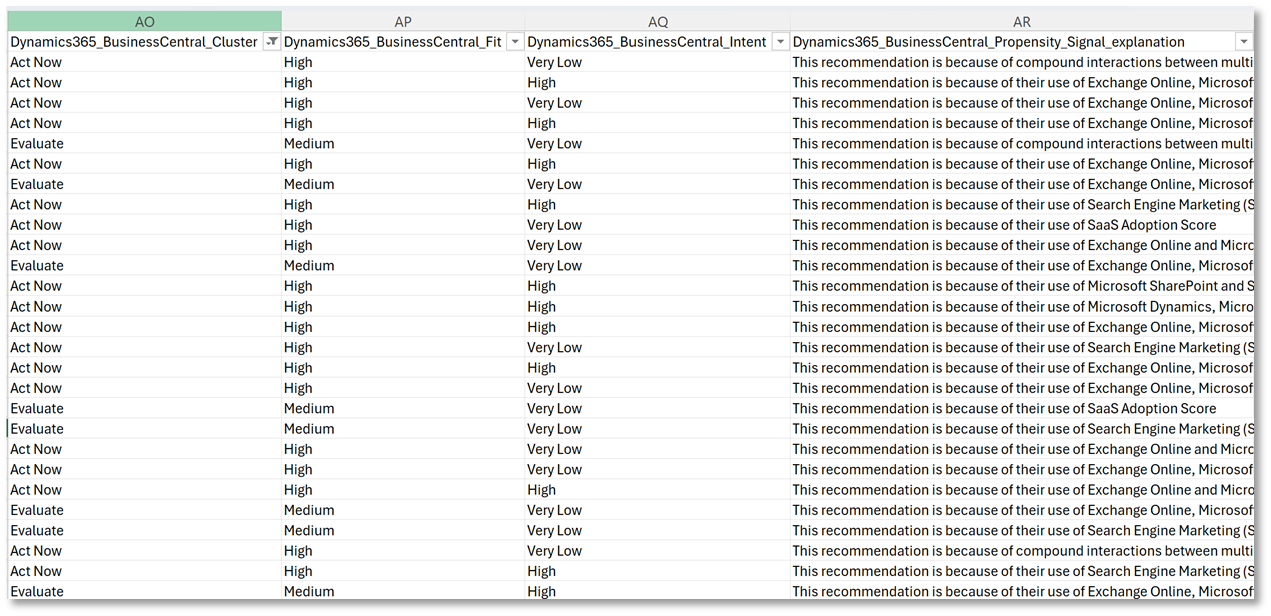Open the Propensity_Signal_explanation column filter dropdown
Viewport: 1271px width, 616px height.
(x=1243, y=42)
